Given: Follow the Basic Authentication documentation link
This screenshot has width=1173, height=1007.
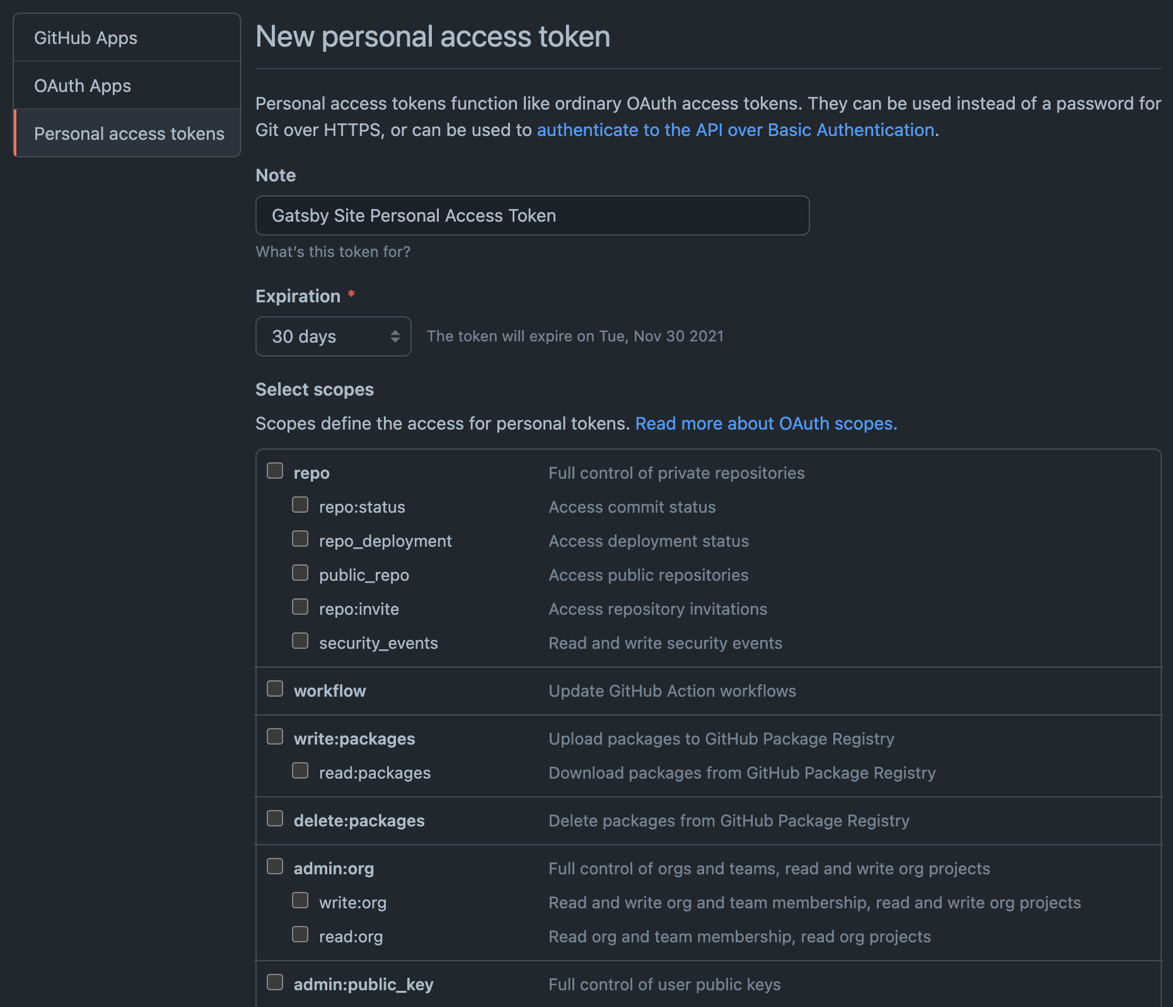Looking at the screenshot, I should [735, 129].
